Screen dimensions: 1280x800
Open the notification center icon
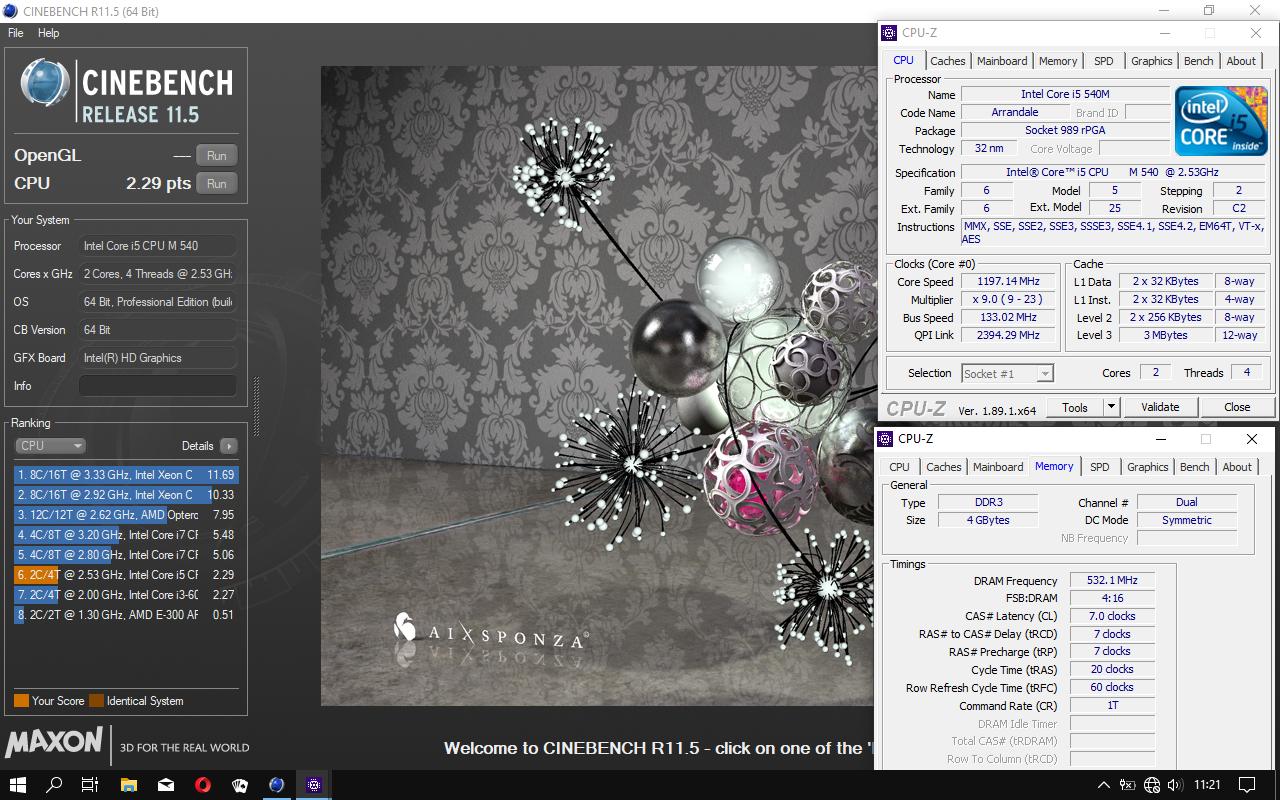pyautogui.click(x=1246, y=785)
